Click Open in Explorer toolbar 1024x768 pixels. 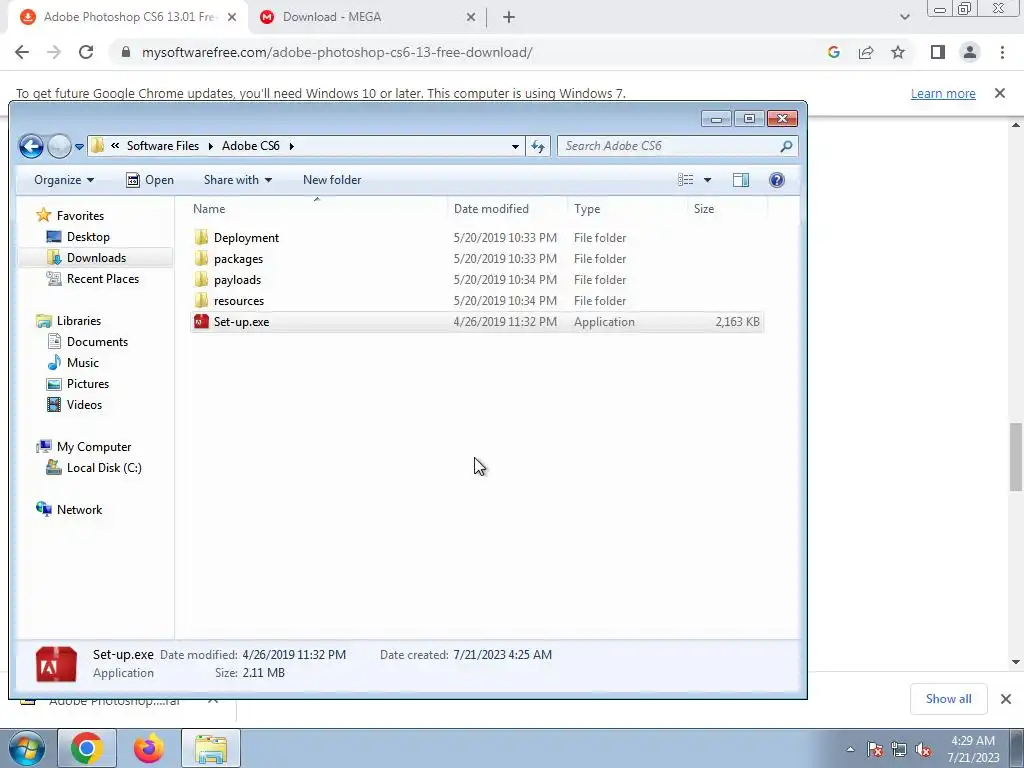click(x=150, y=180)
